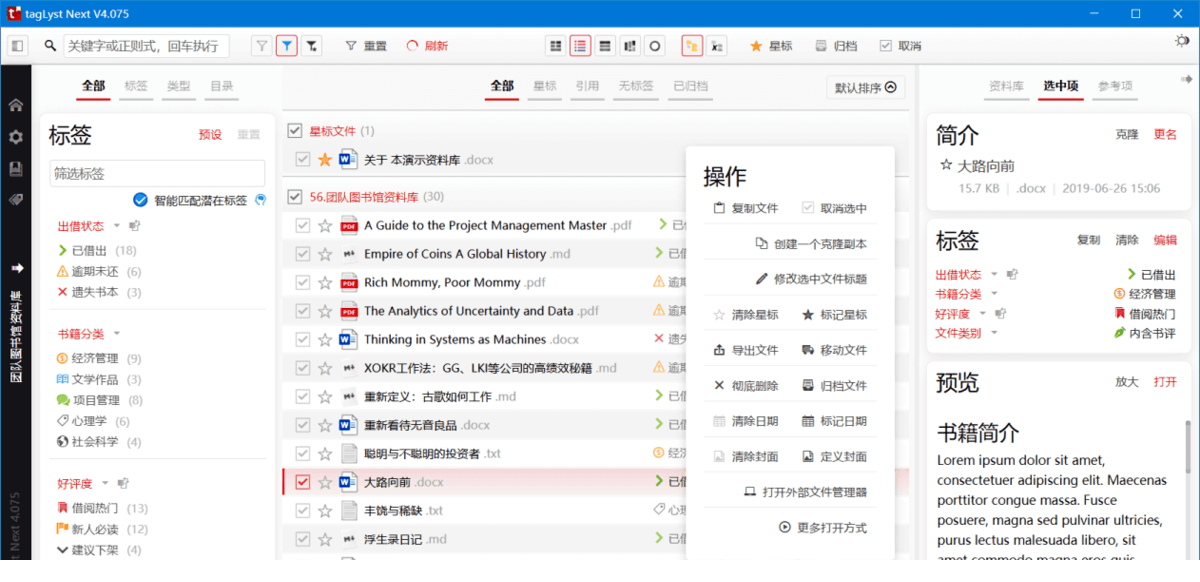Screen dimensions: 1200x582
Task: Click the blue filter funnel icon
Action: click(x=287, y=46)
